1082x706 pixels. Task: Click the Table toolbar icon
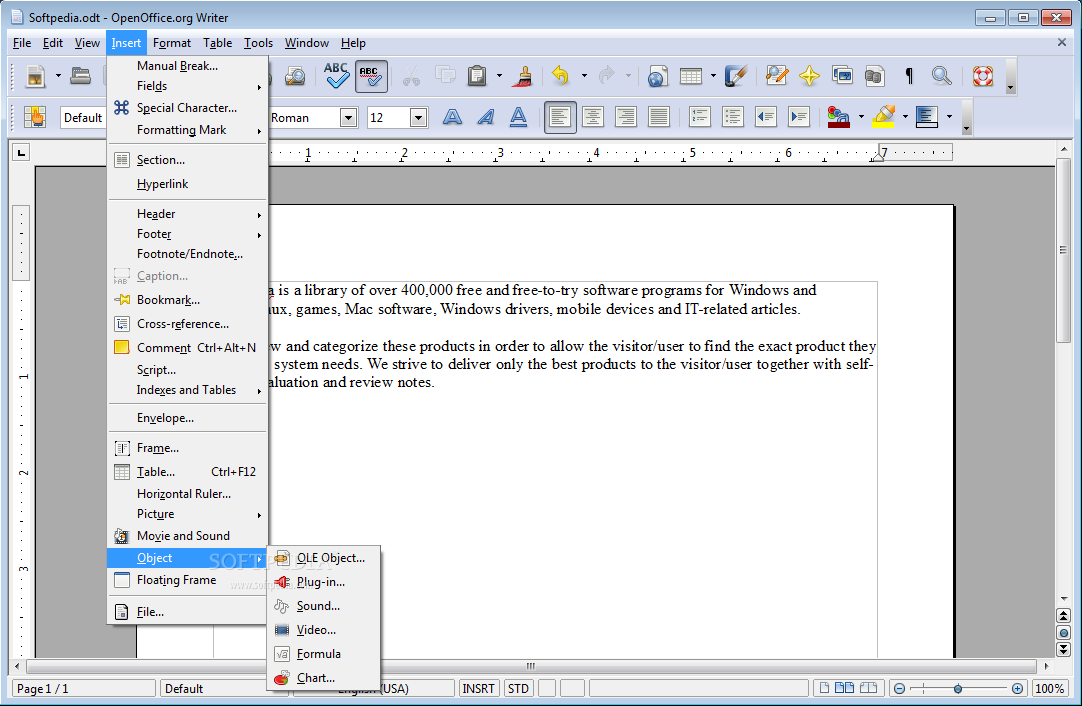click(x=691, y=76)
